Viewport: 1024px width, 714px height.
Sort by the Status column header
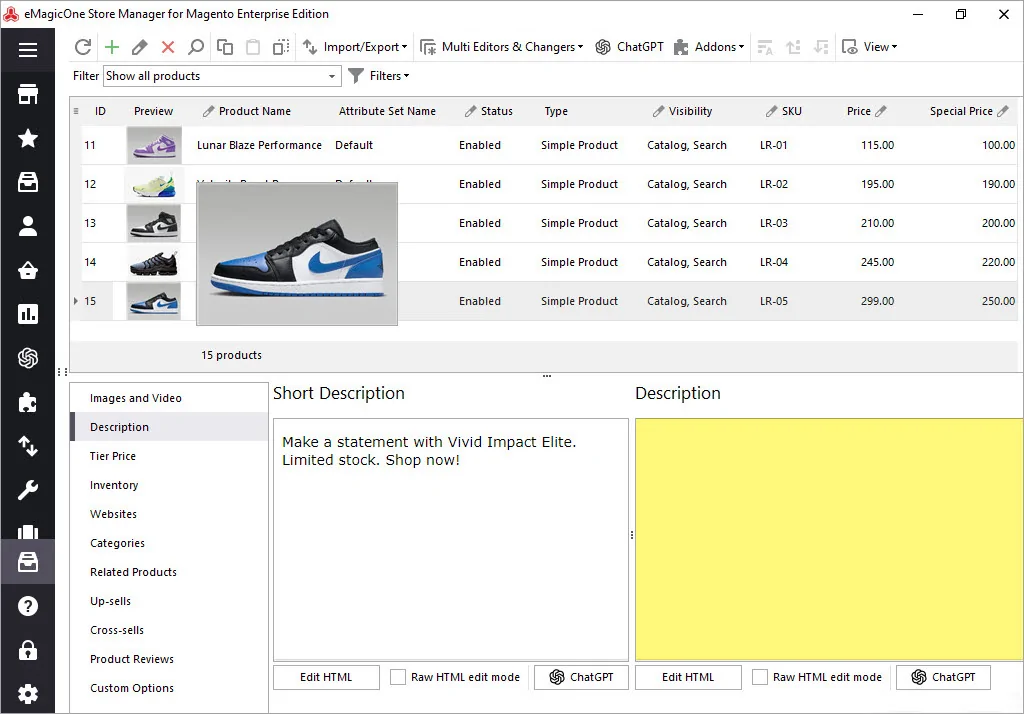(x=489, y=111)
